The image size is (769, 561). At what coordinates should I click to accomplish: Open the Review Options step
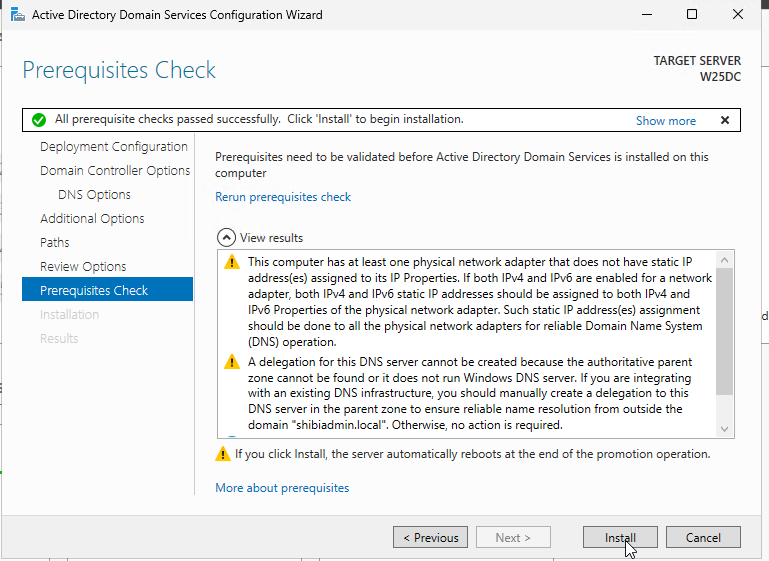pos(83,267)
